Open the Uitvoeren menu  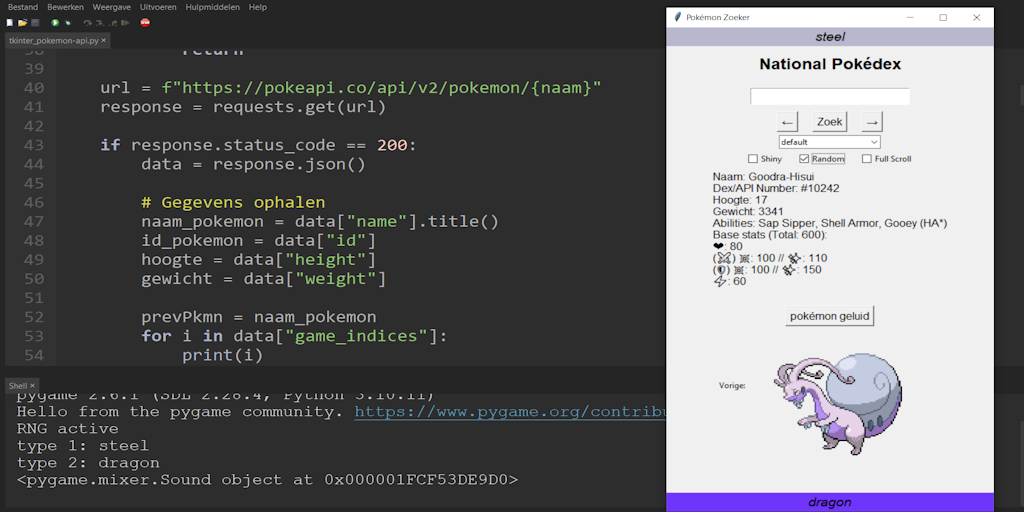tap(159, 7)
